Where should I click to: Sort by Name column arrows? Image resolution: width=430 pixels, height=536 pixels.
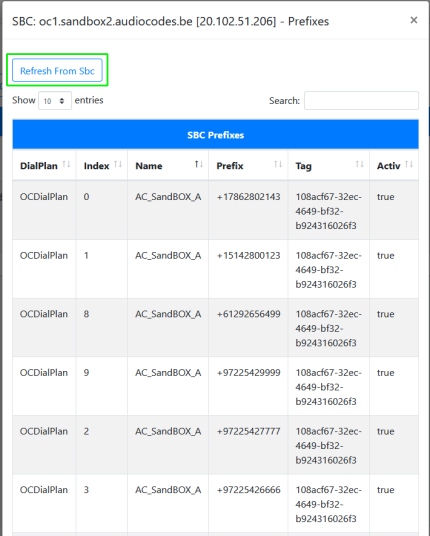pyautogui.click(x=199, y=164)
